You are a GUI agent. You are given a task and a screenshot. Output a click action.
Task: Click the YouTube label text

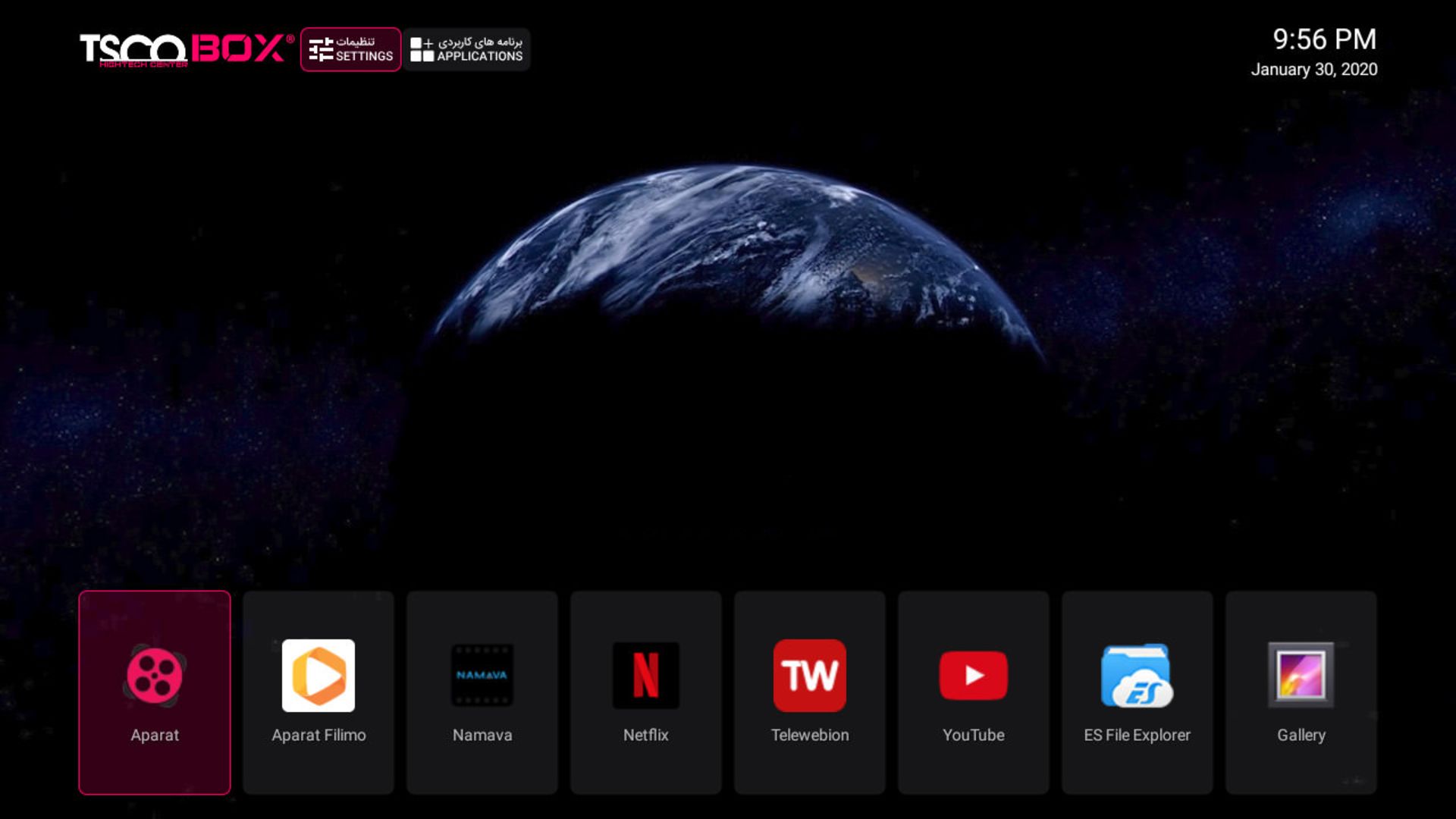tap(974, 735)
